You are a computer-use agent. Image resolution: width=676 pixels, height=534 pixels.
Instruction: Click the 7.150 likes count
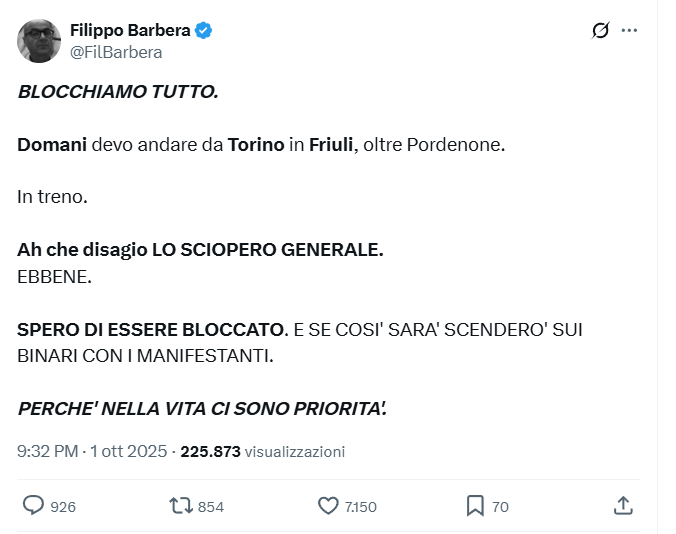[x=360, y=507]
